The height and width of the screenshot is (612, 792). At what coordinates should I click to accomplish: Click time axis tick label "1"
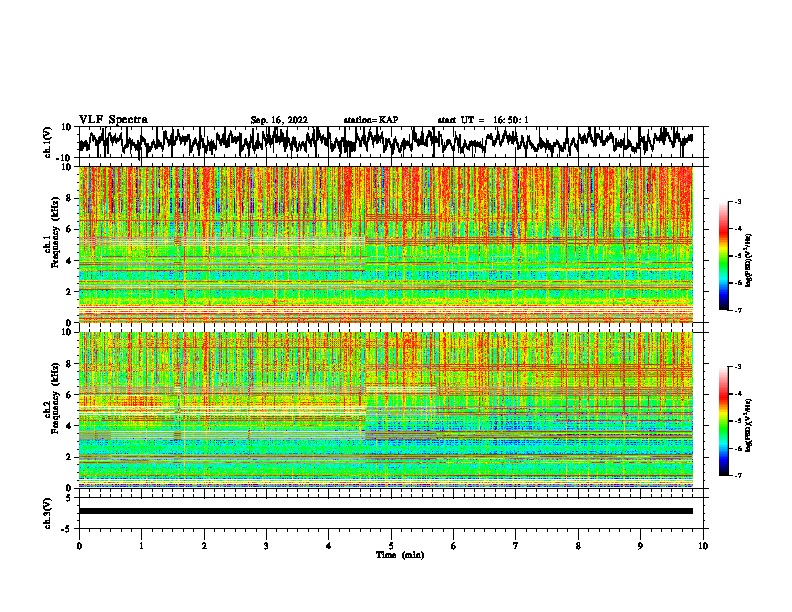[141, 546]
